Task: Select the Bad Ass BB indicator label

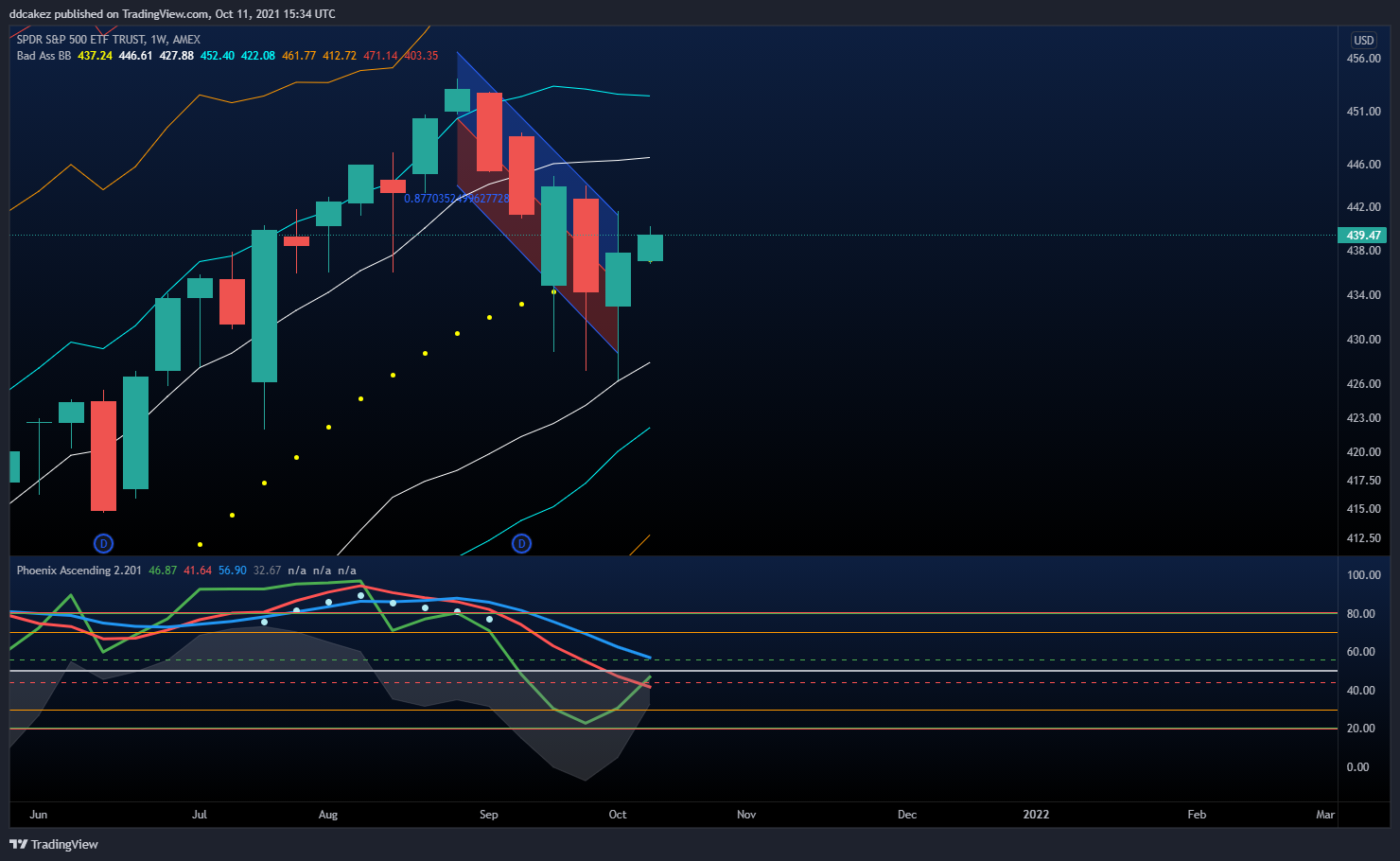Action: (x=44, y=56)
